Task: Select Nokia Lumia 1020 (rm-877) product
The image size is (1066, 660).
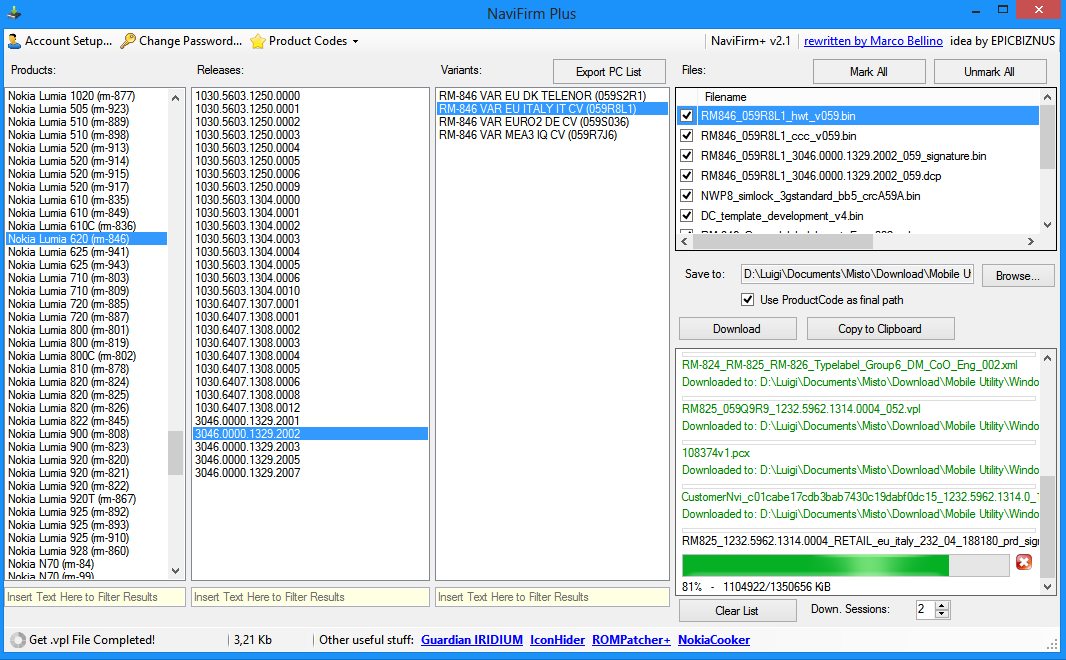Action: click(86, 96)
